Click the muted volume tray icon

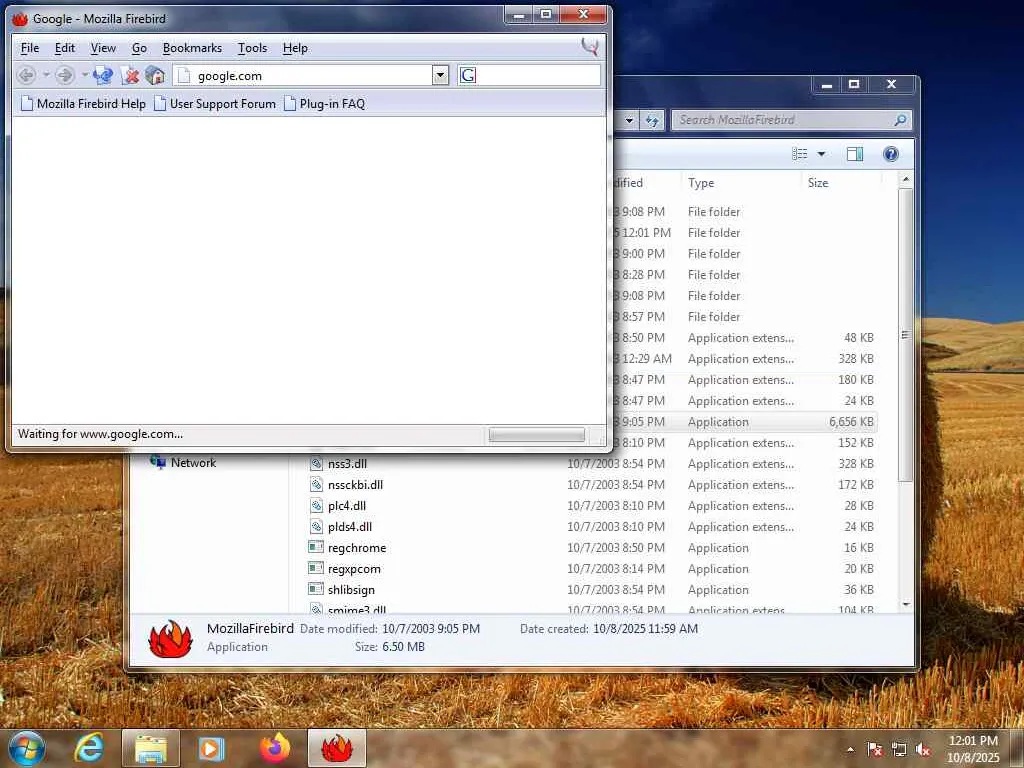tap(923, 750)
